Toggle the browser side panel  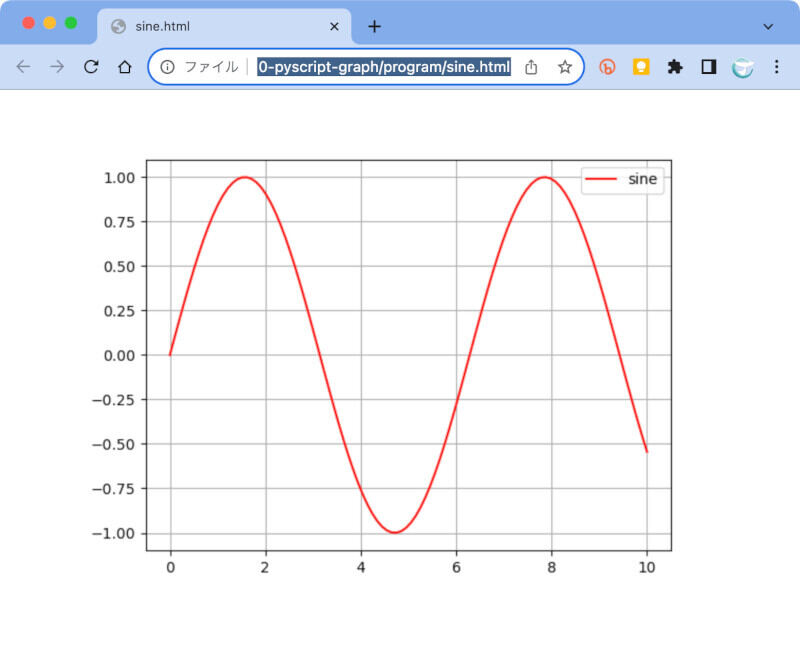click(708, 67)
